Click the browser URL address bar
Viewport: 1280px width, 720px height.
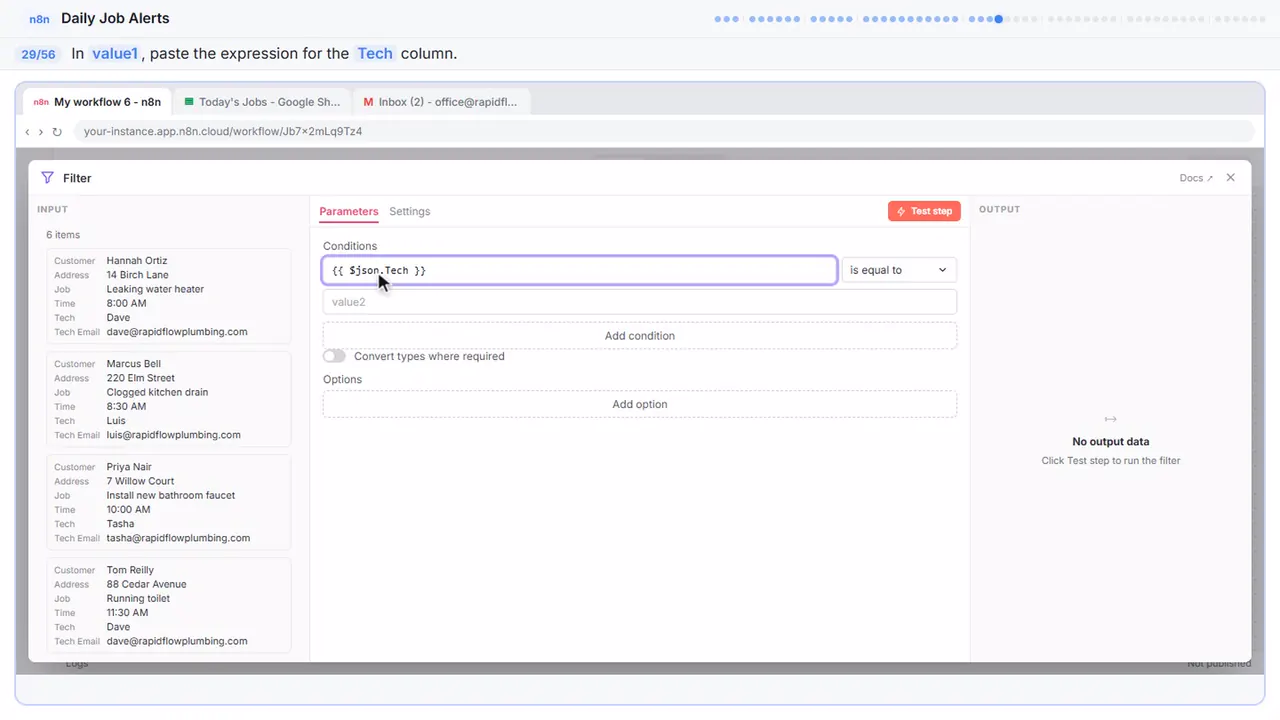pos(664,131)
